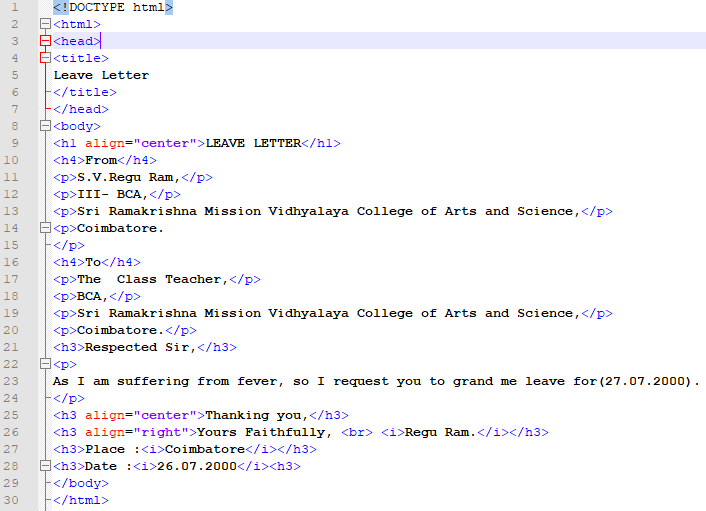
Task: Collapse the html tag fold on line 2
Action: pyautogui.click(x=45, y=24)
